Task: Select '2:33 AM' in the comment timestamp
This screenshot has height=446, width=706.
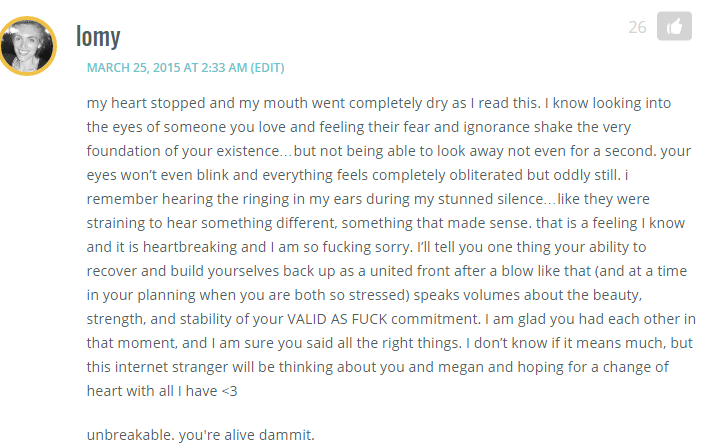Action: coord(224,68)
